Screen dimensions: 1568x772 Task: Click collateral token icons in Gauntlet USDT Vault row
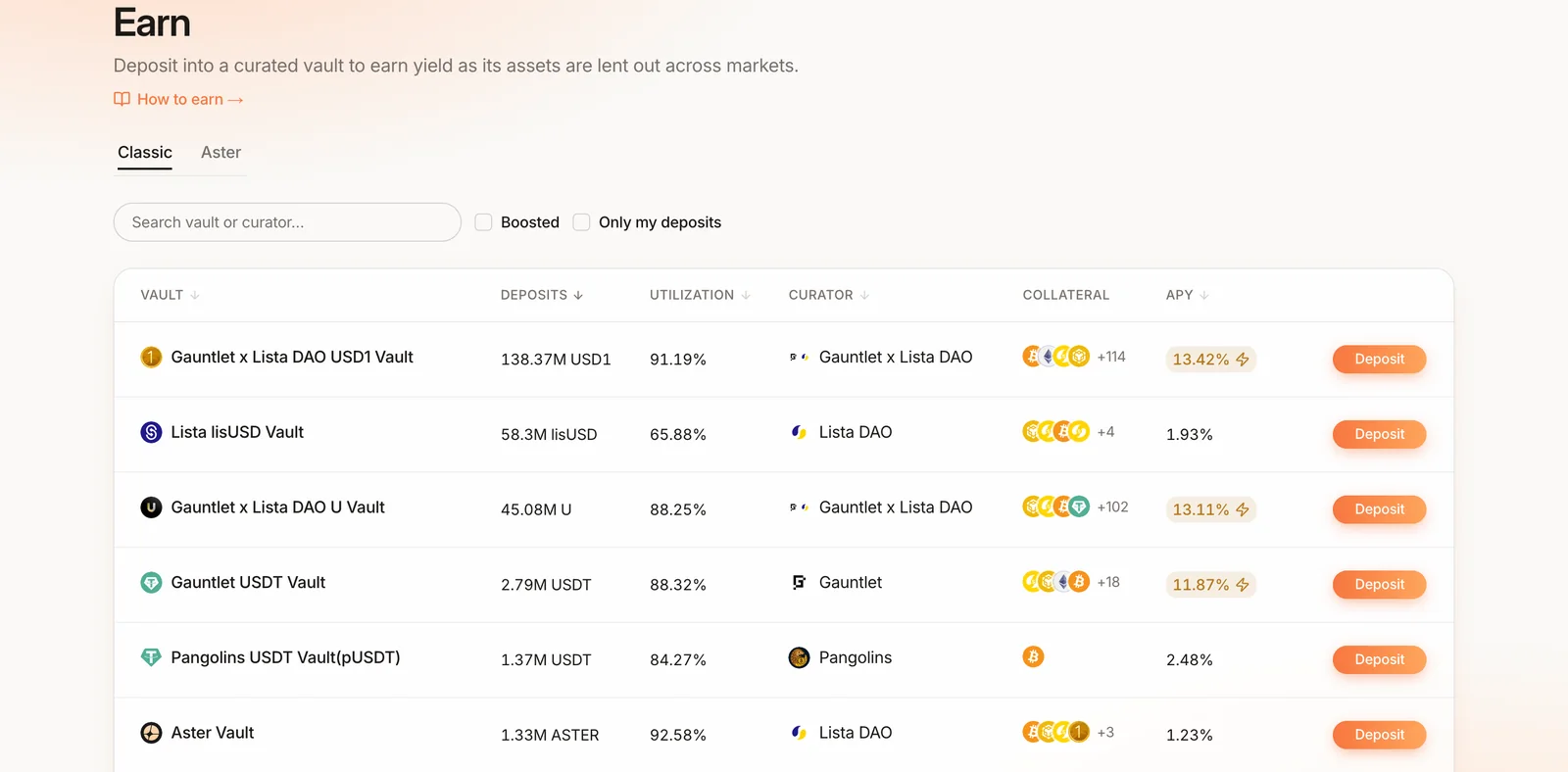pyautogui.click(x=1056, y=582)
